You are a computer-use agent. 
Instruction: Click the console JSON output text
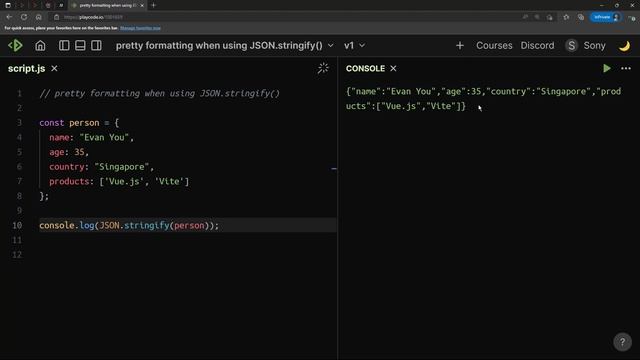(x=483, y=98)
